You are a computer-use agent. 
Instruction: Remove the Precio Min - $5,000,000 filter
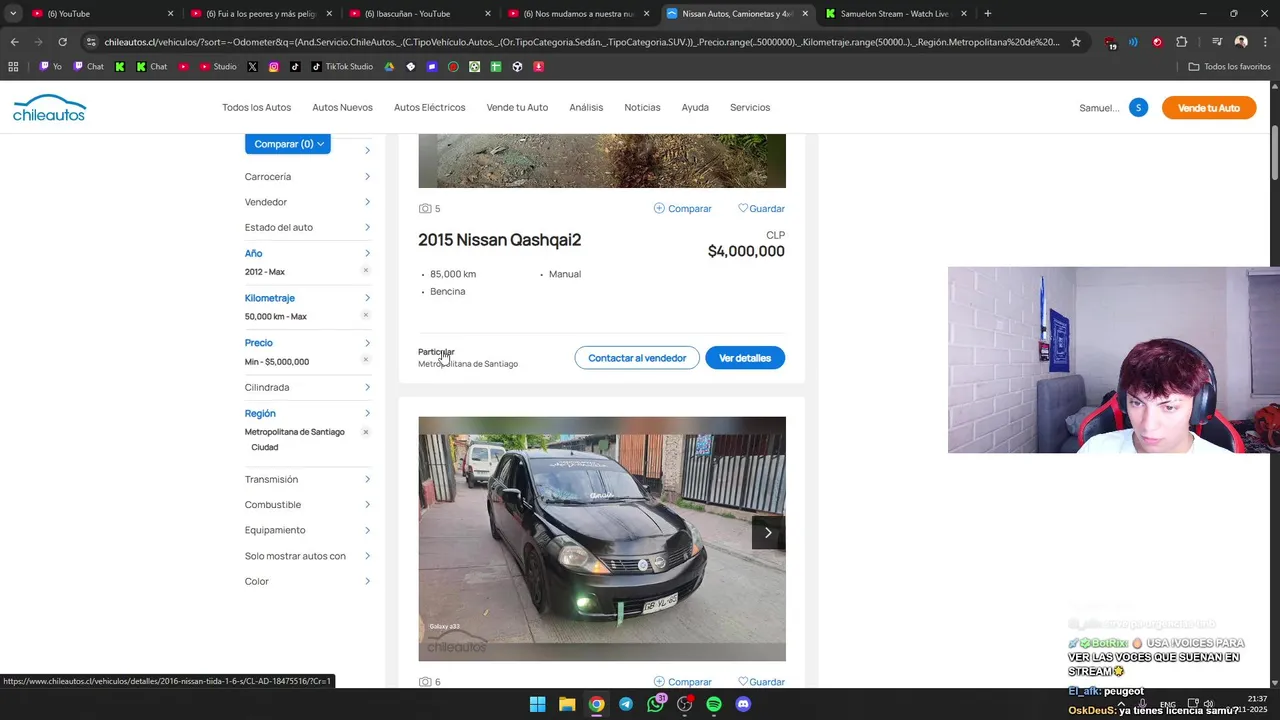click(366, 360)
